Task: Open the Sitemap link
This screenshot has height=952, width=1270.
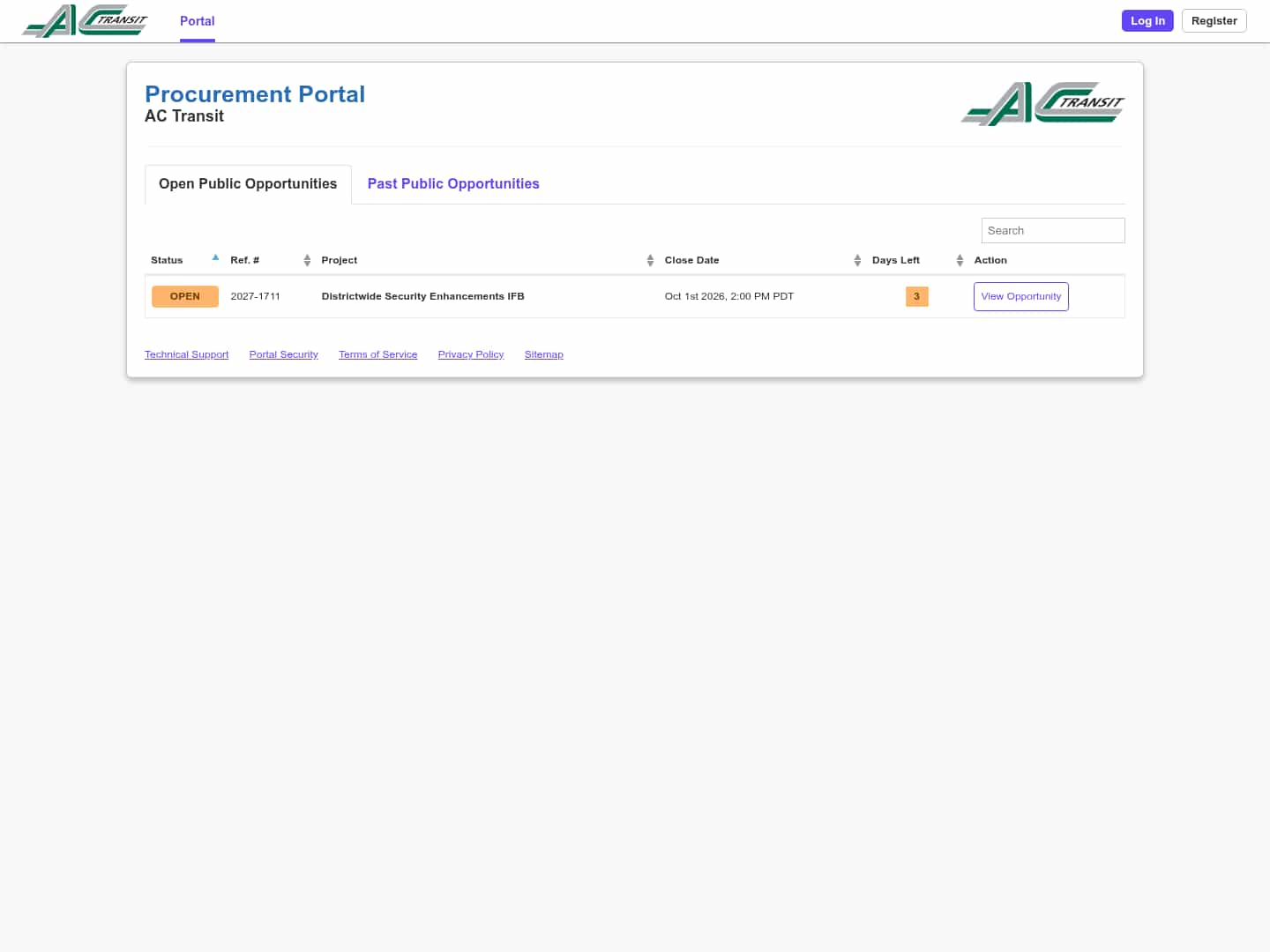Action: [544, 355]
